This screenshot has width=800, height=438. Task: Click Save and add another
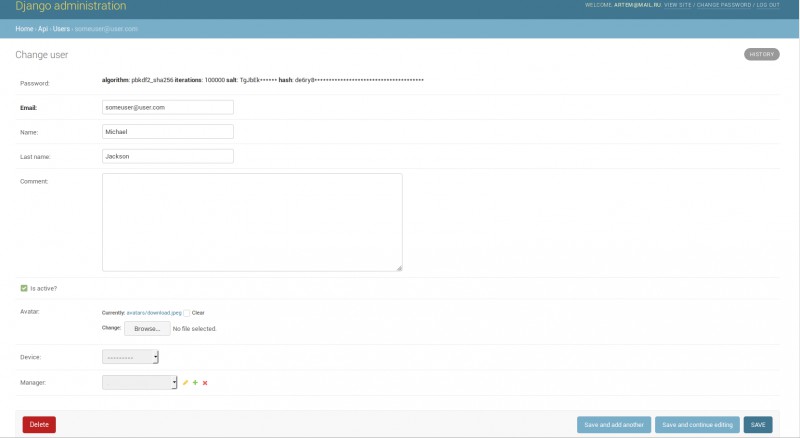click(614, 425)
